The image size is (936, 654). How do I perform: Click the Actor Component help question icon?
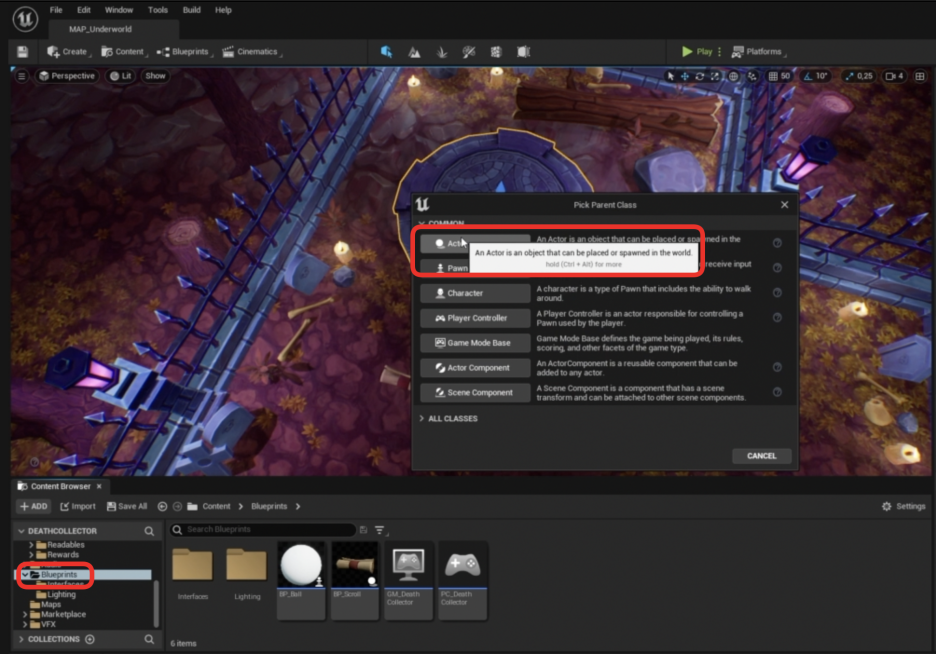(x=777, y=367)
